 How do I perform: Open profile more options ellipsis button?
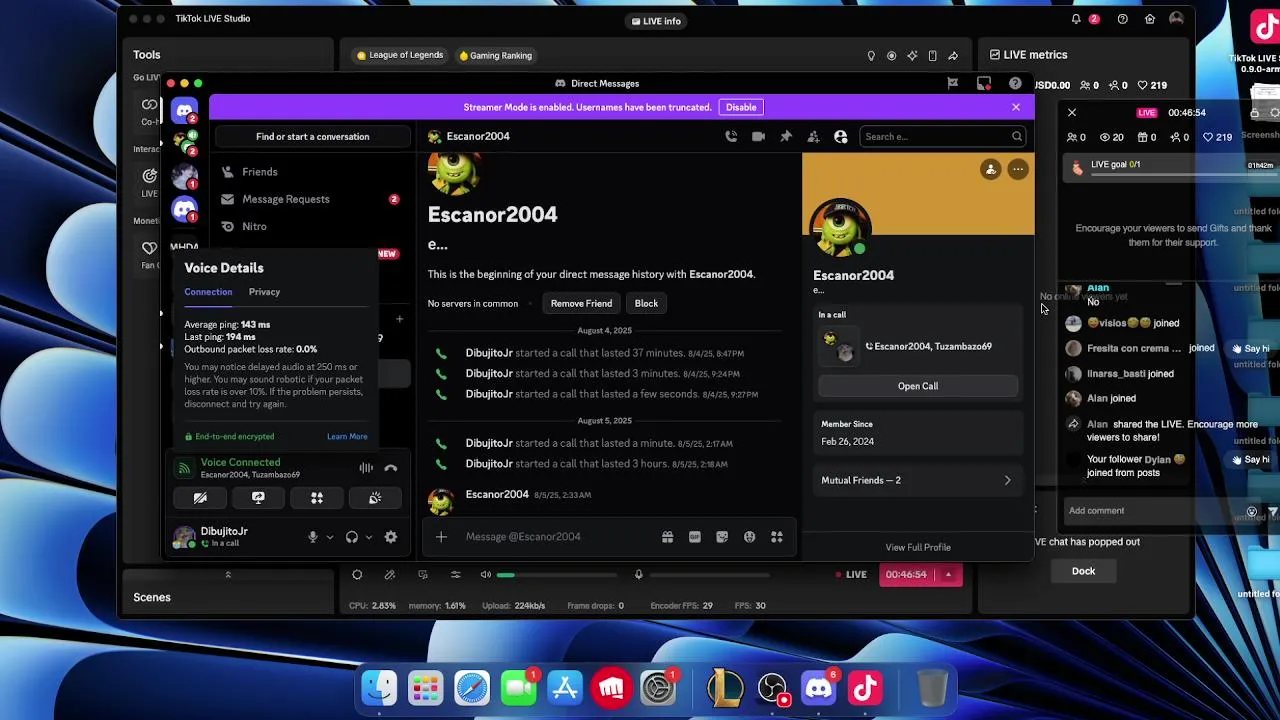click(1018, 170)
